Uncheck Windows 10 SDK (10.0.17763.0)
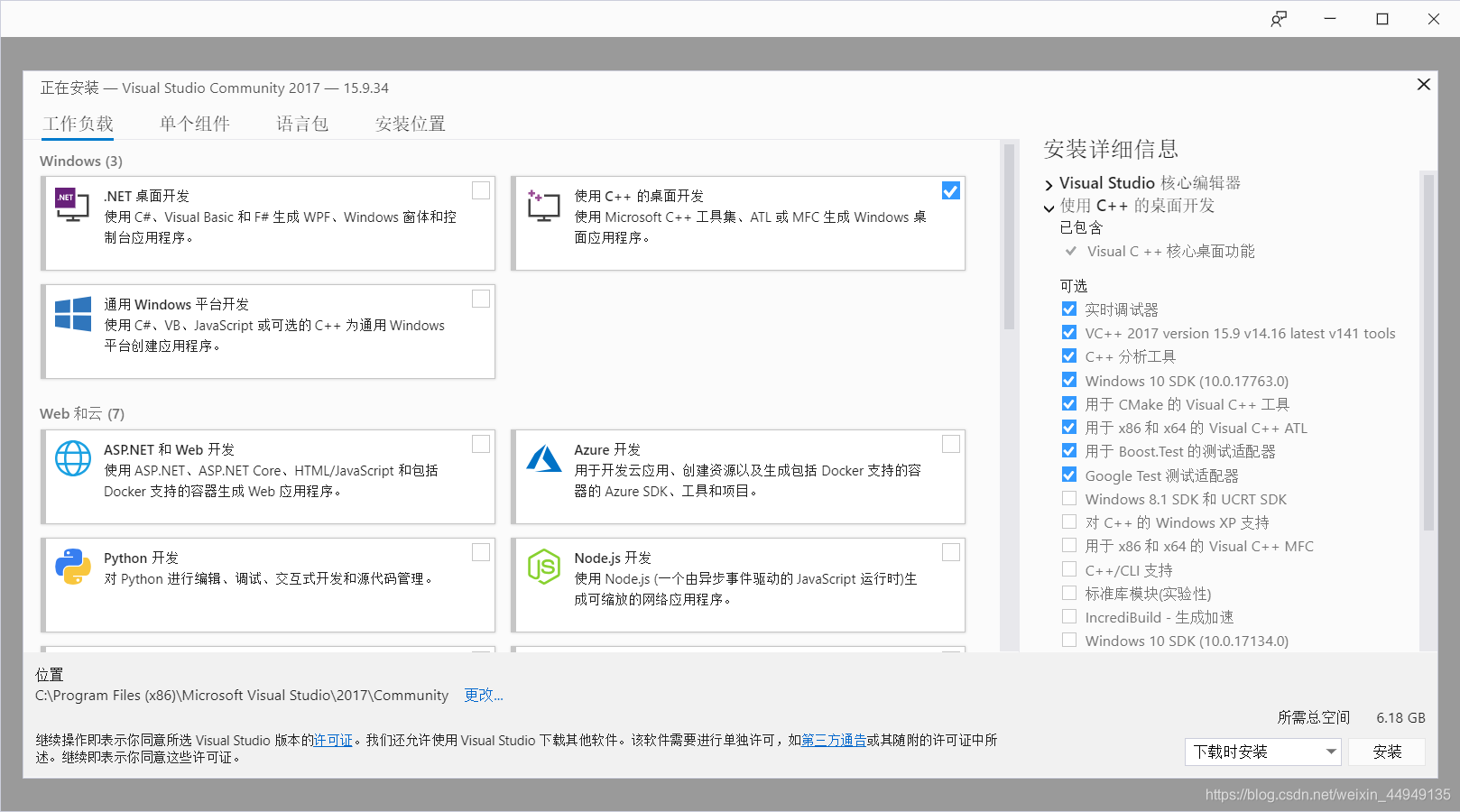This screenshot has width=1460, height=812. [1069, 380]
